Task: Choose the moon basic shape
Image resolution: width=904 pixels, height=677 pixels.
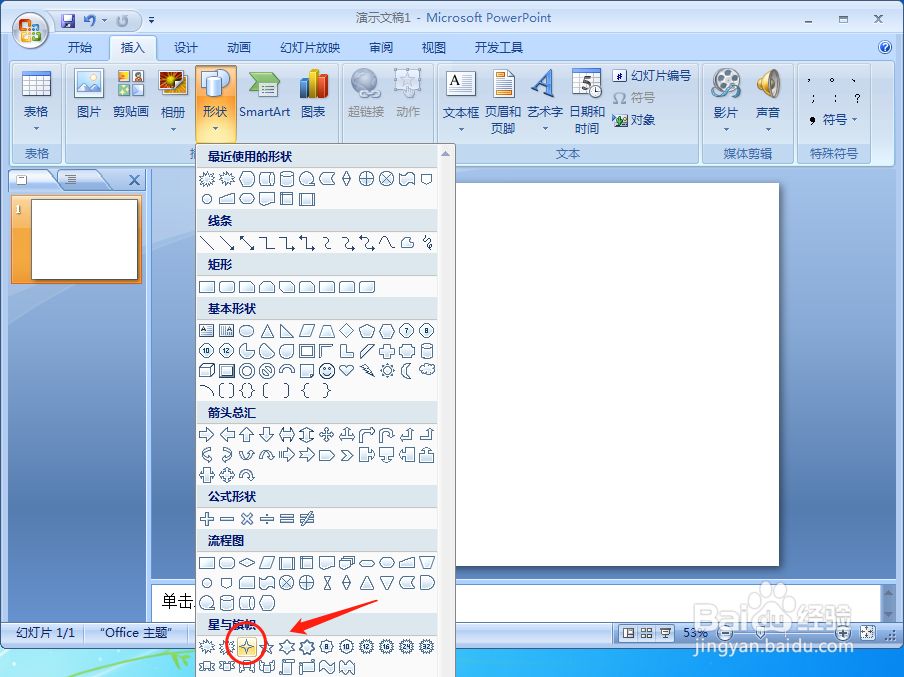Action: pos(407,370)
